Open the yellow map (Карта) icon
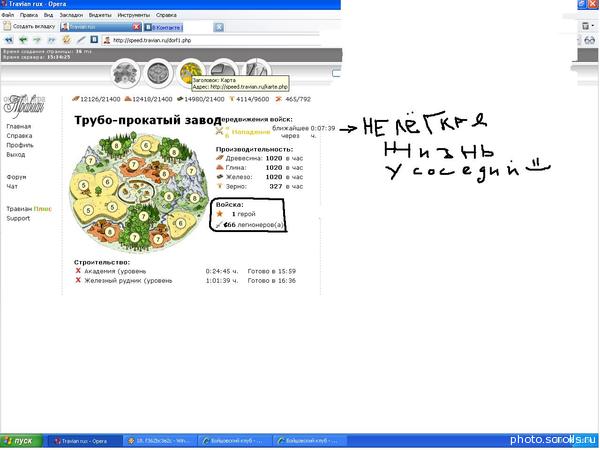The height and width of the screenshot is (450, 600). [189, 72]
